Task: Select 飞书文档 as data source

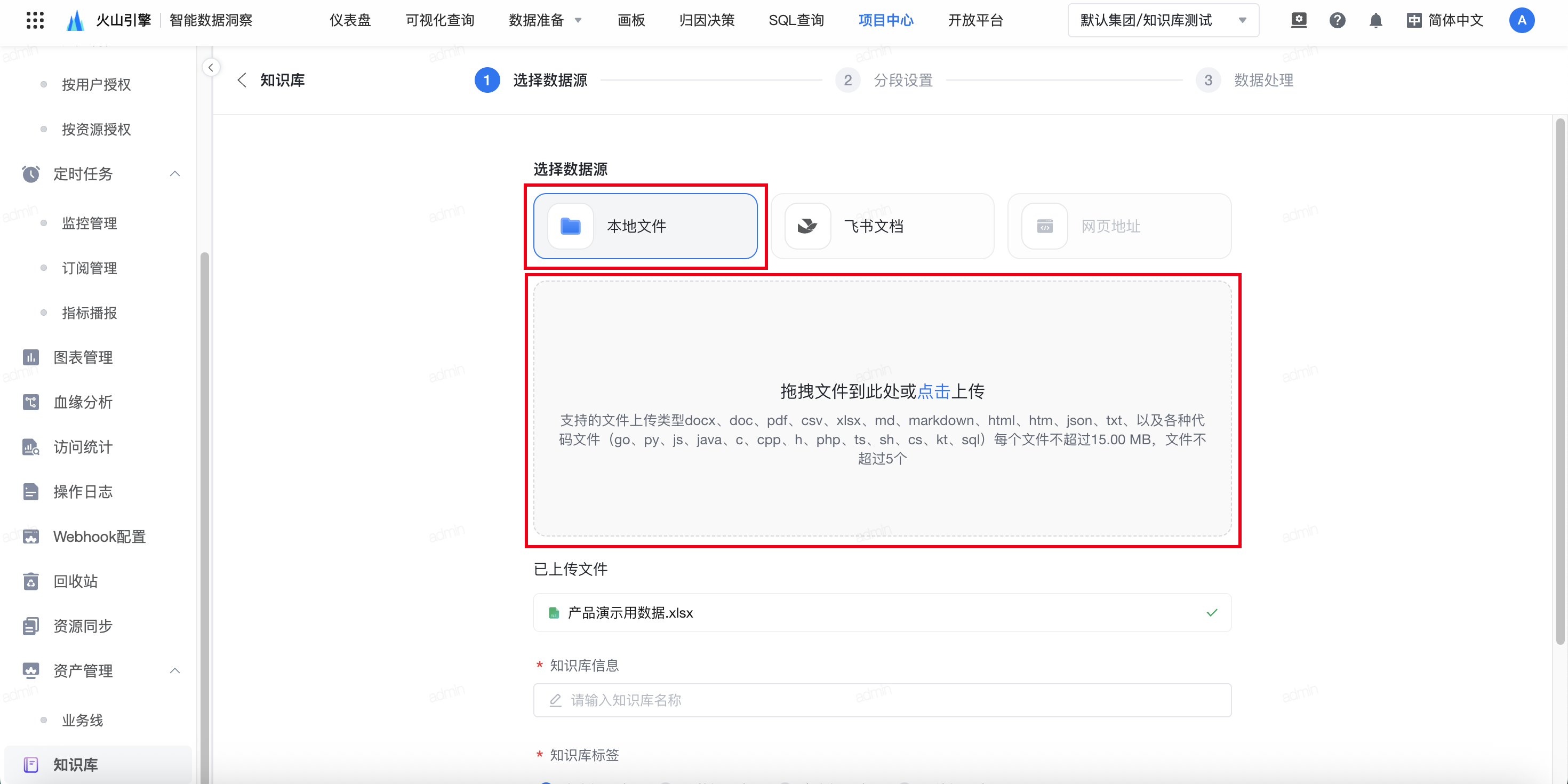Action: [x=882, y=227]
